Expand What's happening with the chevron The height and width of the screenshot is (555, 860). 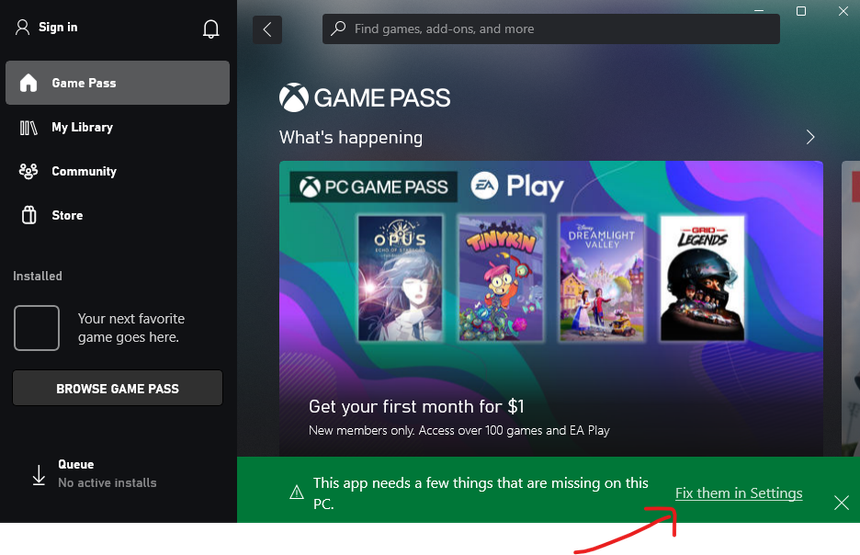tap(810, 137)
